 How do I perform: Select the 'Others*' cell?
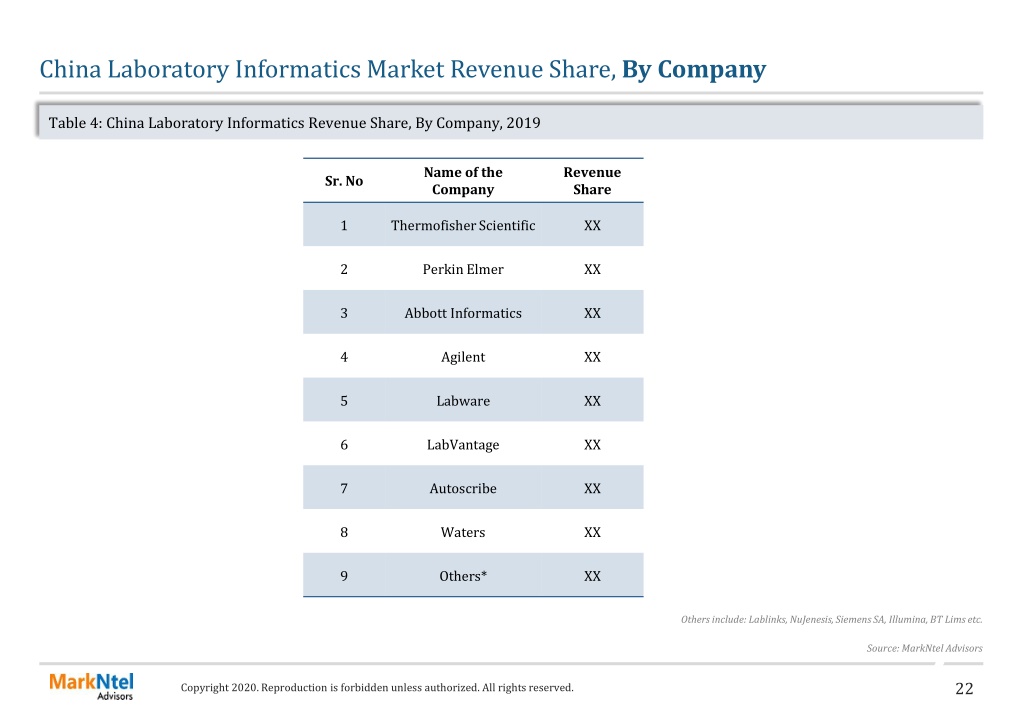[463, 576]
